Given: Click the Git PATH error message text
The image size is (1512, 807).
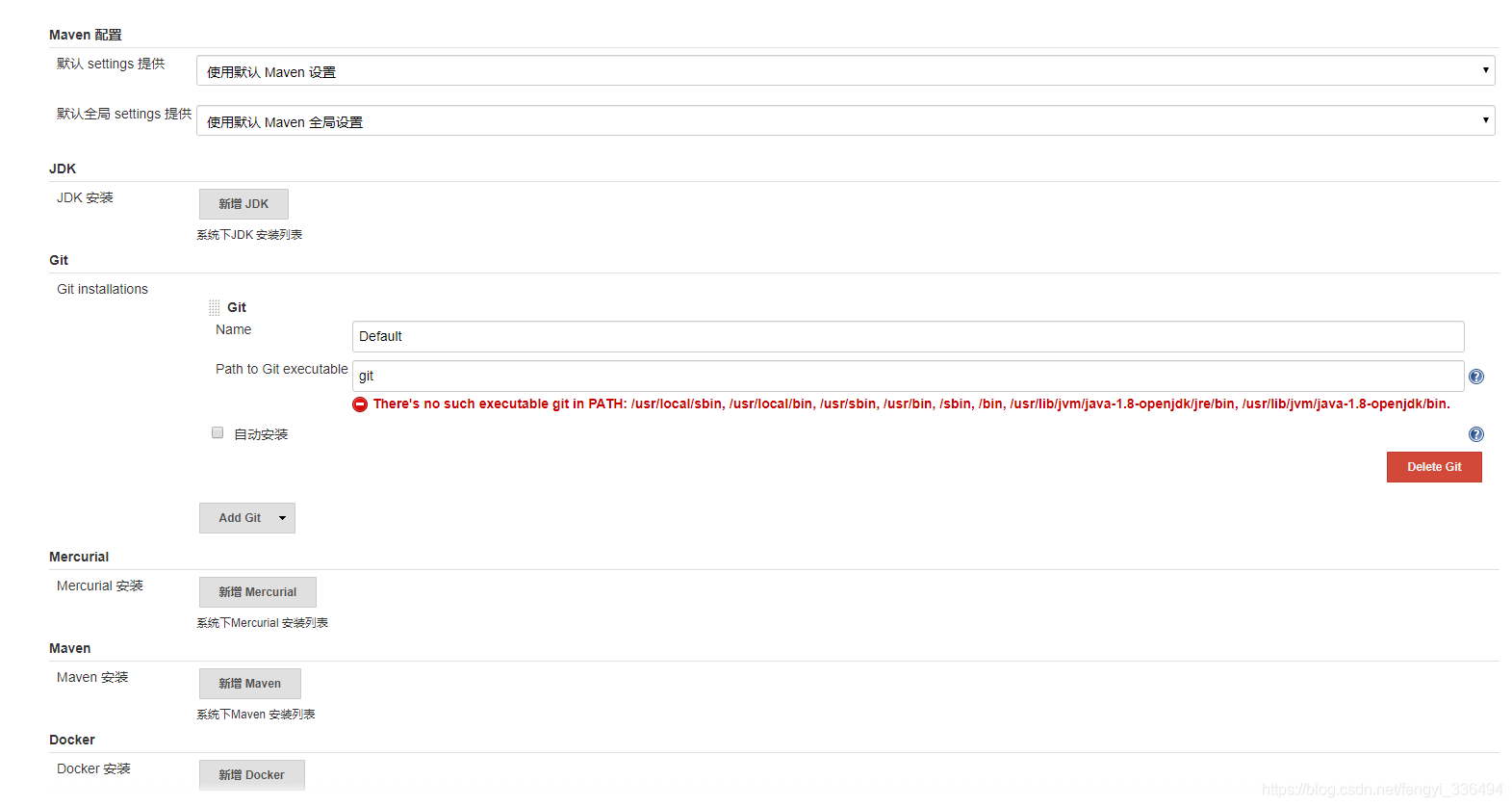Looking at the screenshot, I should click(x=911, y=403).
